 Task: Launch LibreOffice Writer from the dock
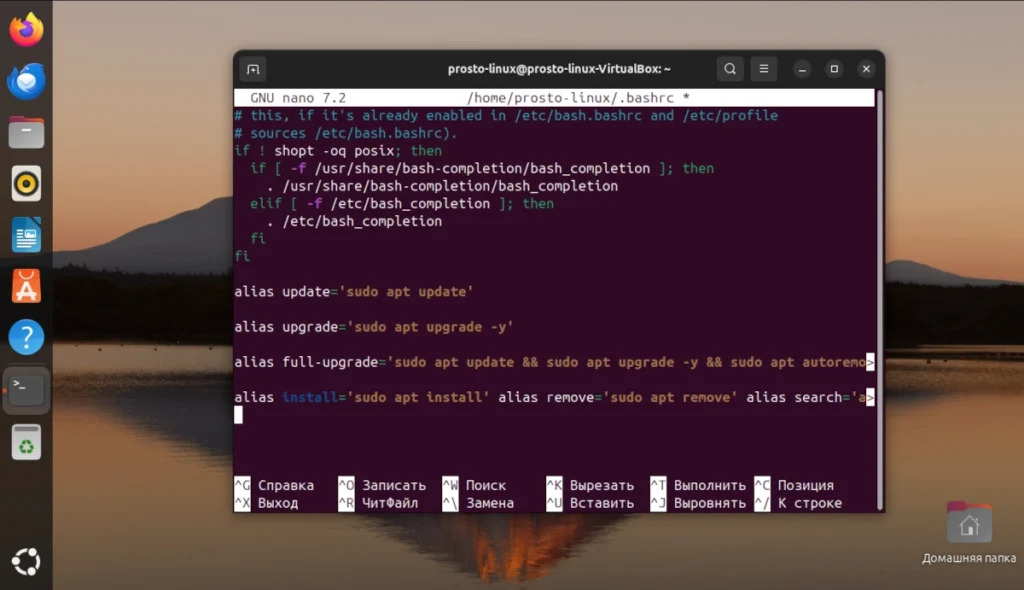(x=26, y=235)
